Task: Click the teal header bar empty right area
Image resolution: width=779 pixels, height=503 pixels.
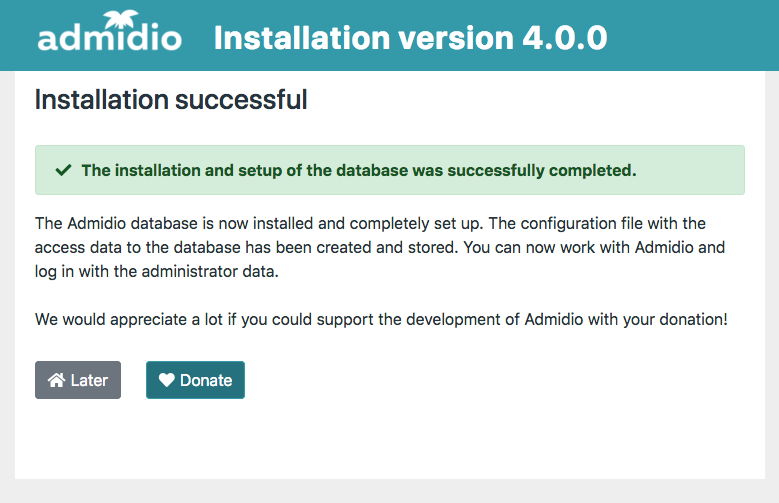Action: (700, 36)
